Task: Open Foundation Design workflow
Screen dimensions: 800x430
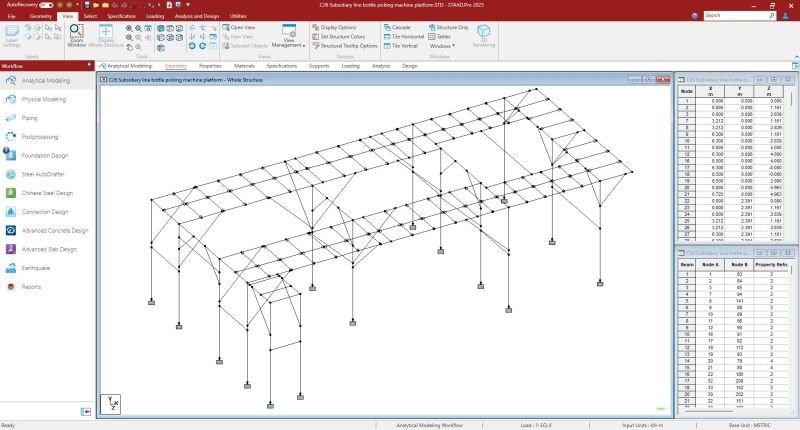Action: (47, 156)
